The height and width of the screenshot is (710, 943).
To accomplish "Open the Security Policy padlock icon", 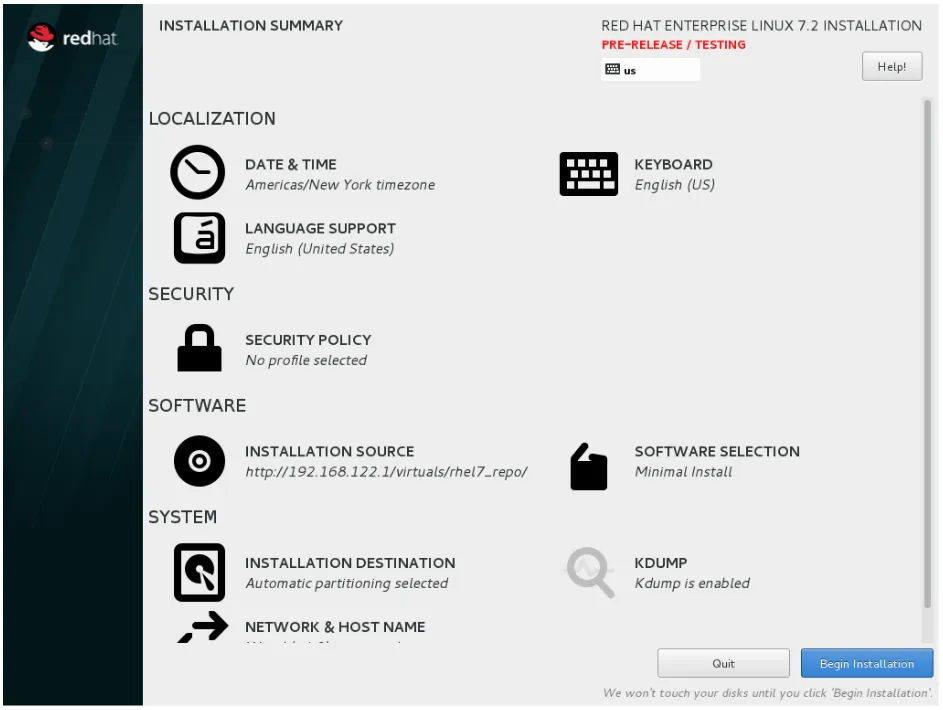I will [x=199, y=348].
